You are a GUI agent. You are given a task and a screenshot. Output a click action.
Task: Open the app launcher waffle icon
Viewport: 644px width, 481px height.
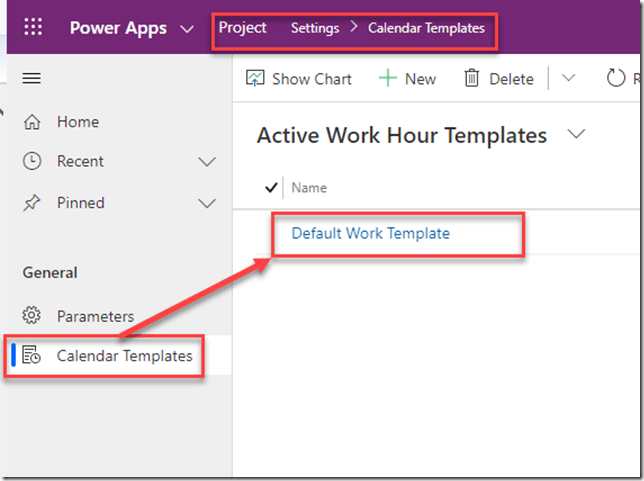33,27
